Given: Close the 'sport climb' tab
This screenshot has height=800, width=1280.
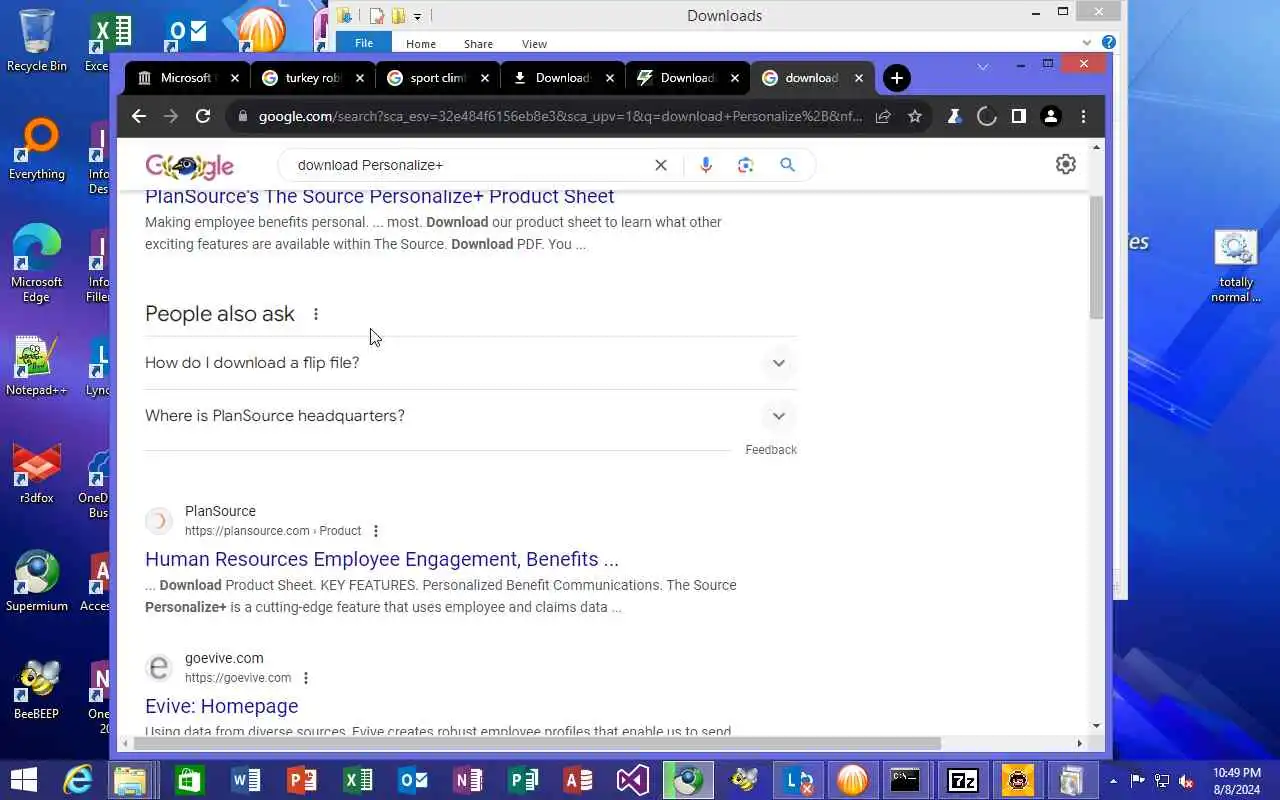Looking at the screenshot, I should (x=485, y=78).
